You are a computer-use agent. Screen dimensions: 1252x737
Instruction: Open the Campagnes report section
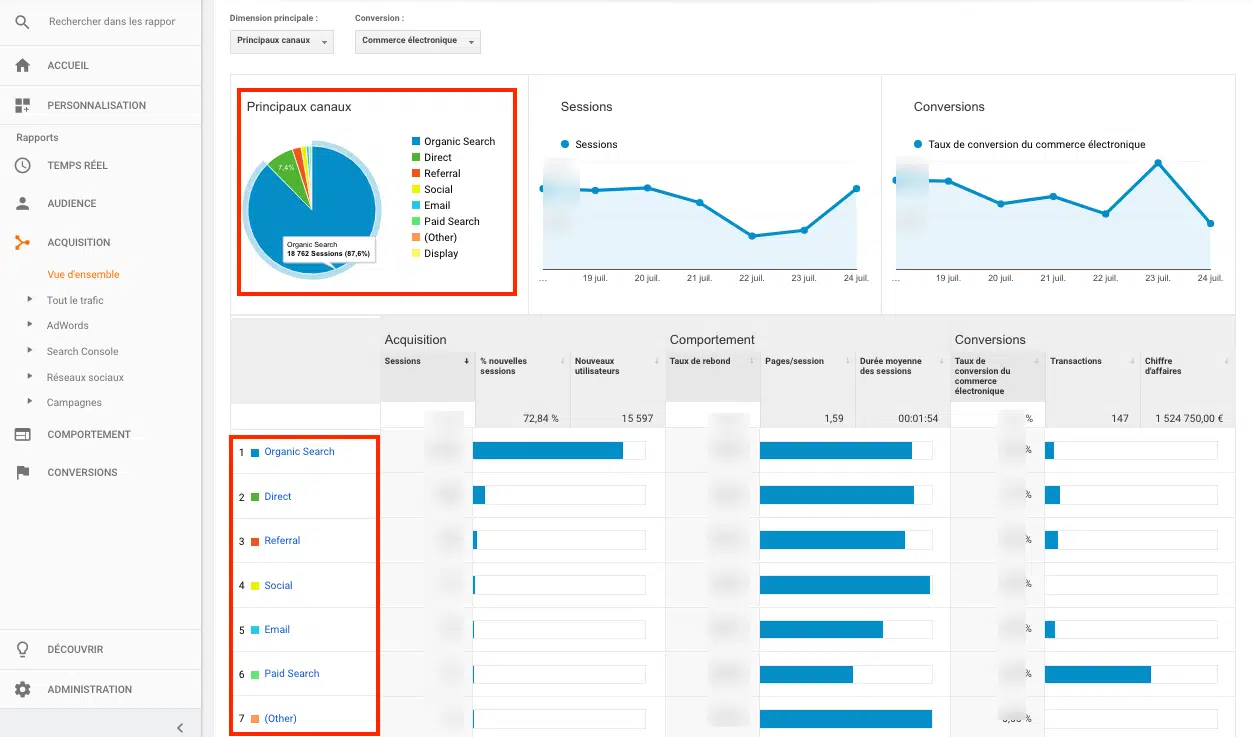(74, 402)
